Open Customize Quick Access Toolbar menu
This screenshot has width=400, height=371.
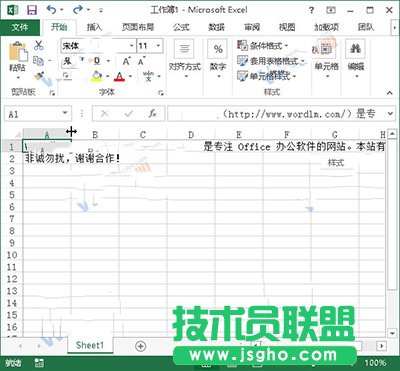(101, 11)
